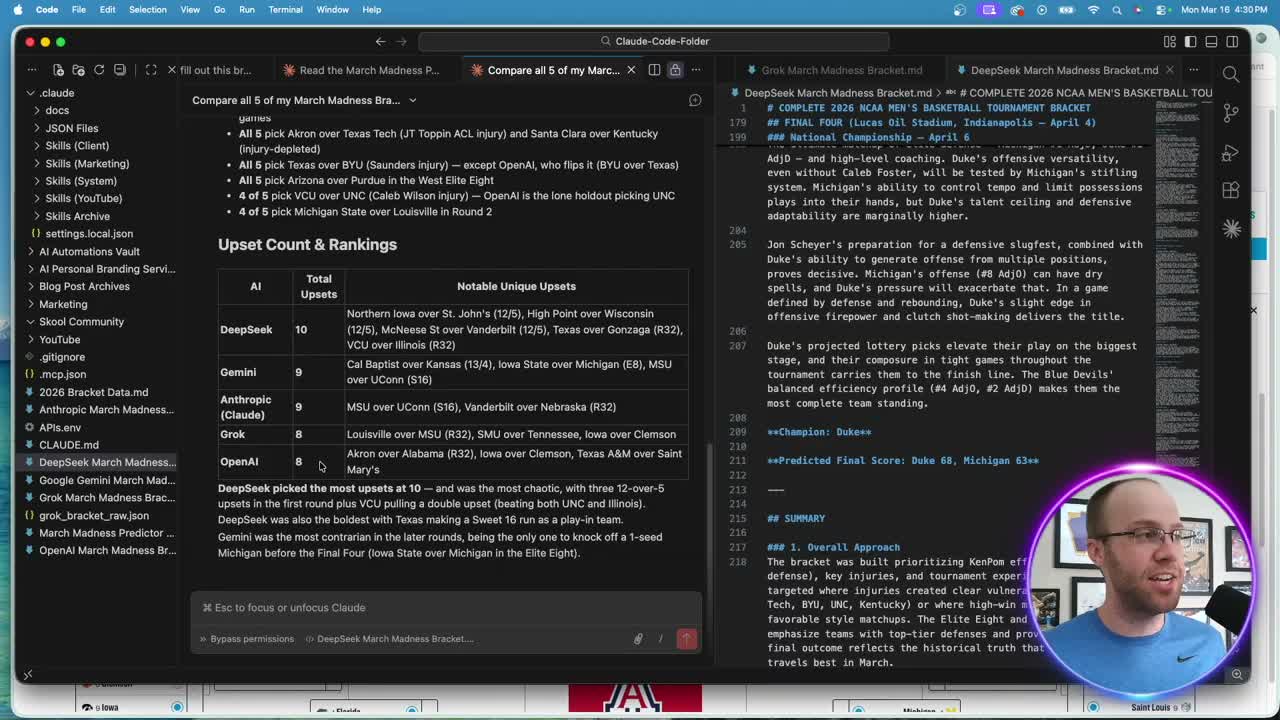Toggle the editor group lock icon

[x=675, y=70]
